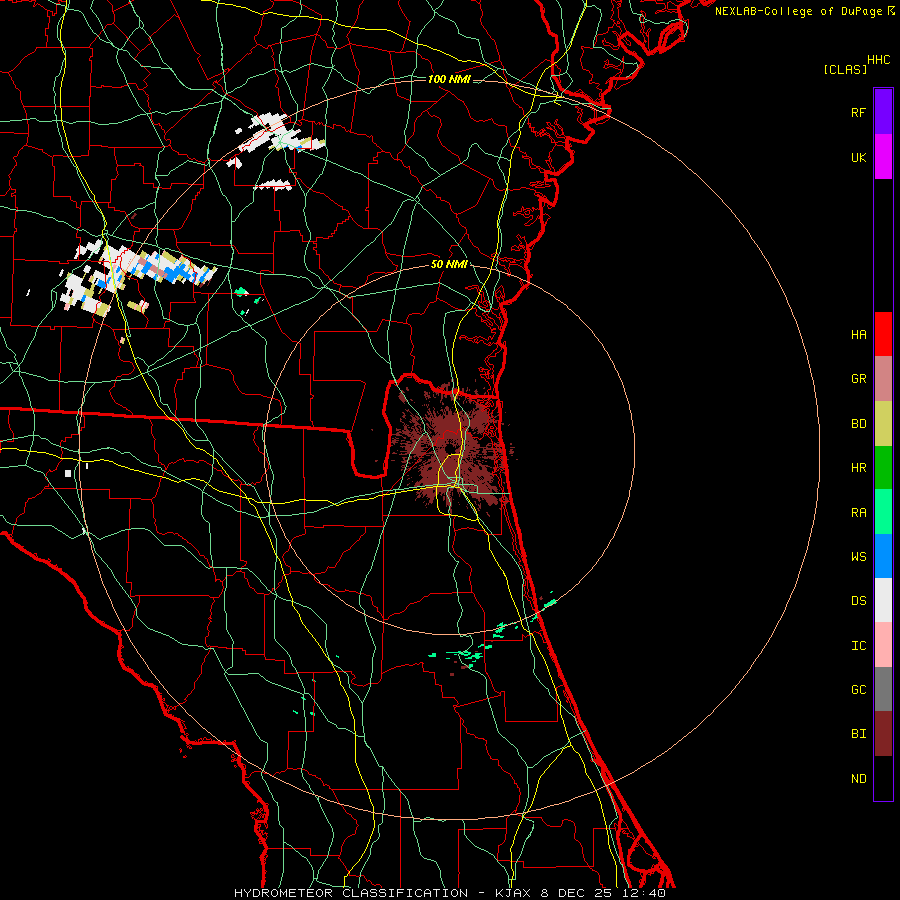This screenshot has width=900, height=900.
Task: Click the DS legend label
Action: pos(858,601)
